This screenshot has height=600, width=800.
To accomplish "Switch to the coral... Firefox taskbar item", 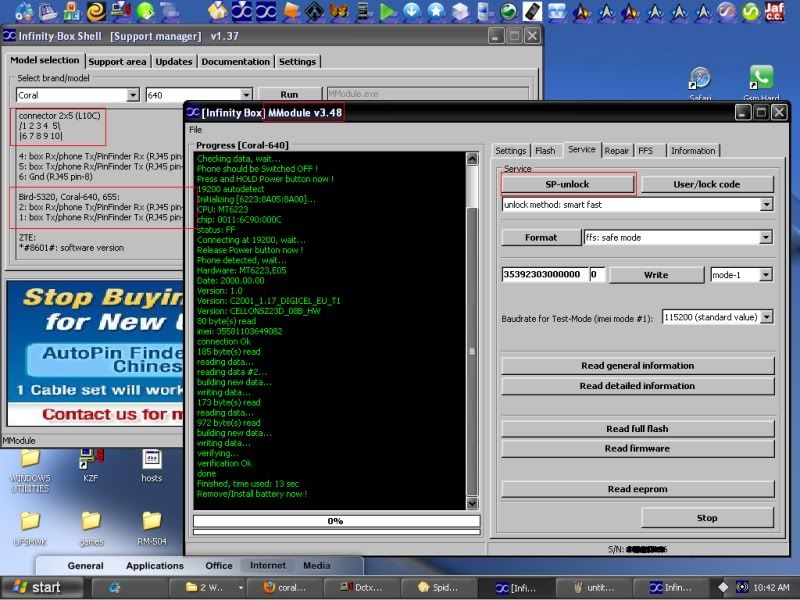I will [x=284, y=587].
